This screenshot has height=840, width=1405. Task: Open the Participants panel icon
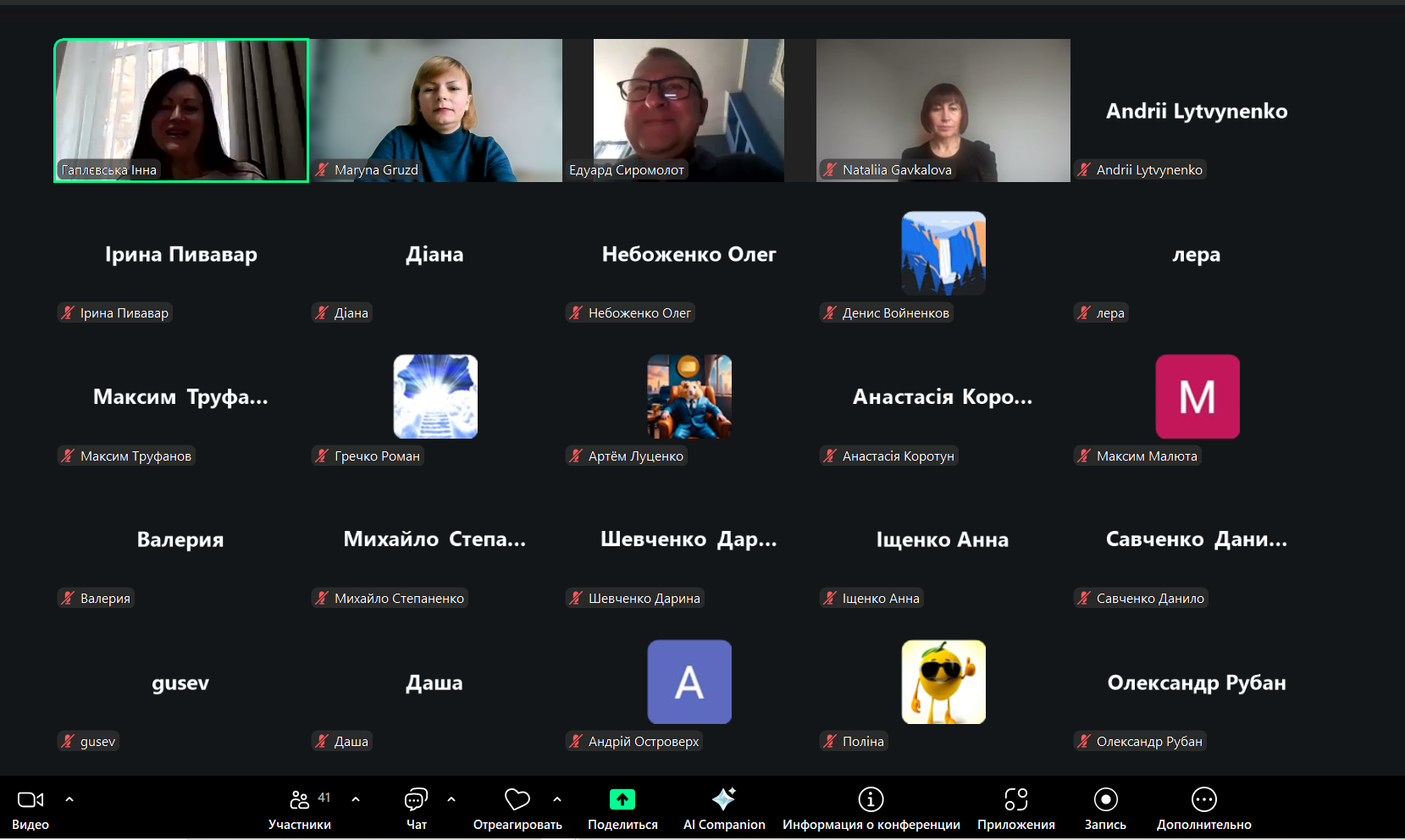299,799
